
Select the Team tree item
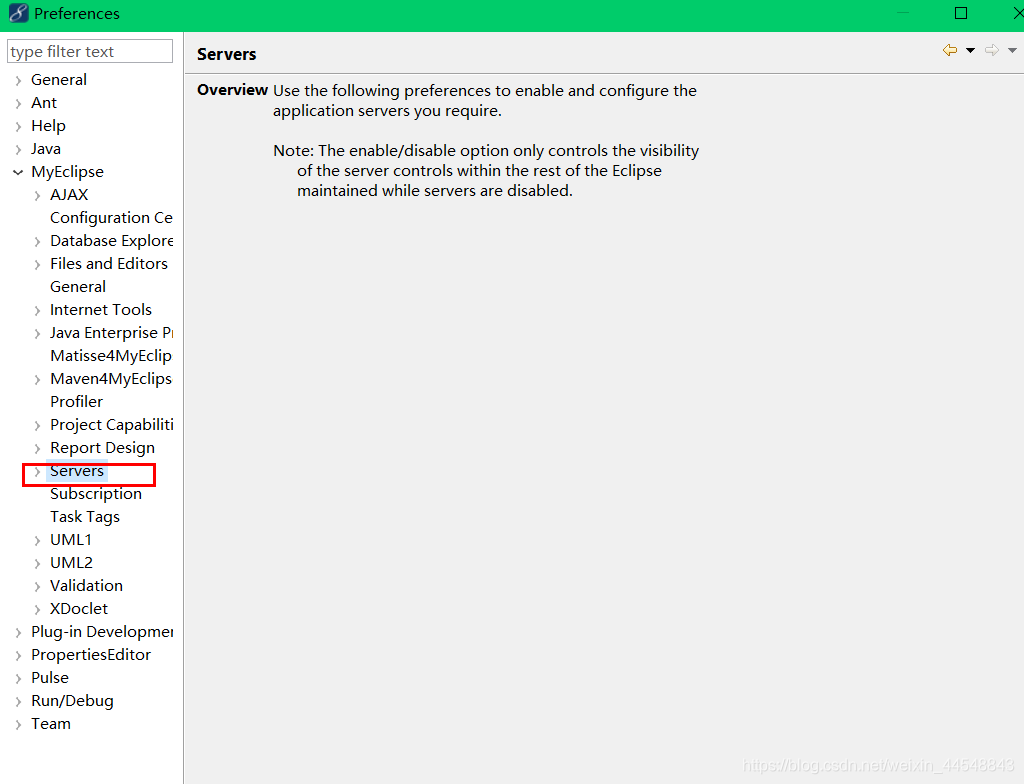pyautogui.click(x=51, y=724)
